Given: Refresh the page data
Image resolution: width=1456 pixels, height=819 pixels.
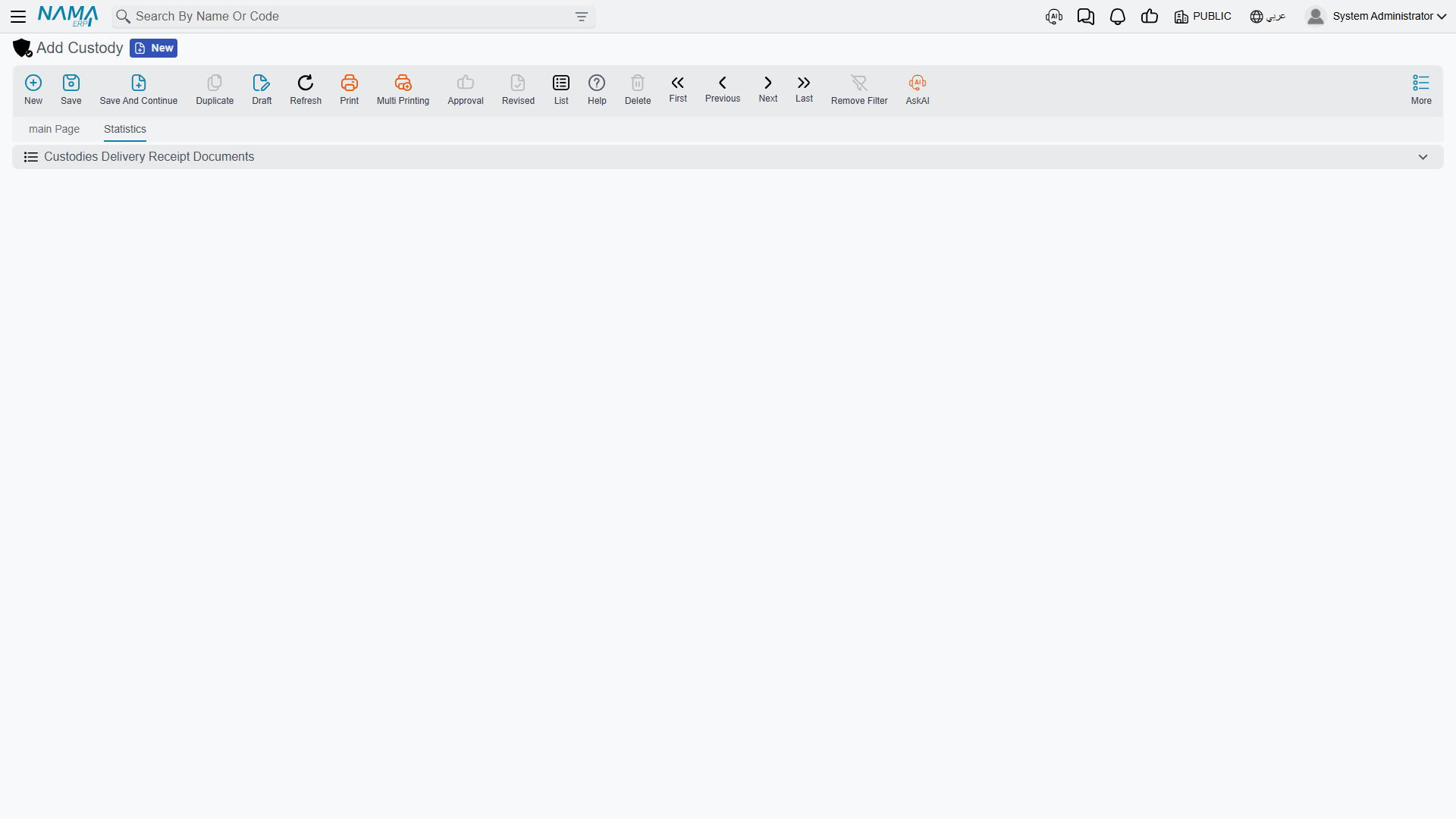Looking at the screenshot, I should tap(306, 89).
